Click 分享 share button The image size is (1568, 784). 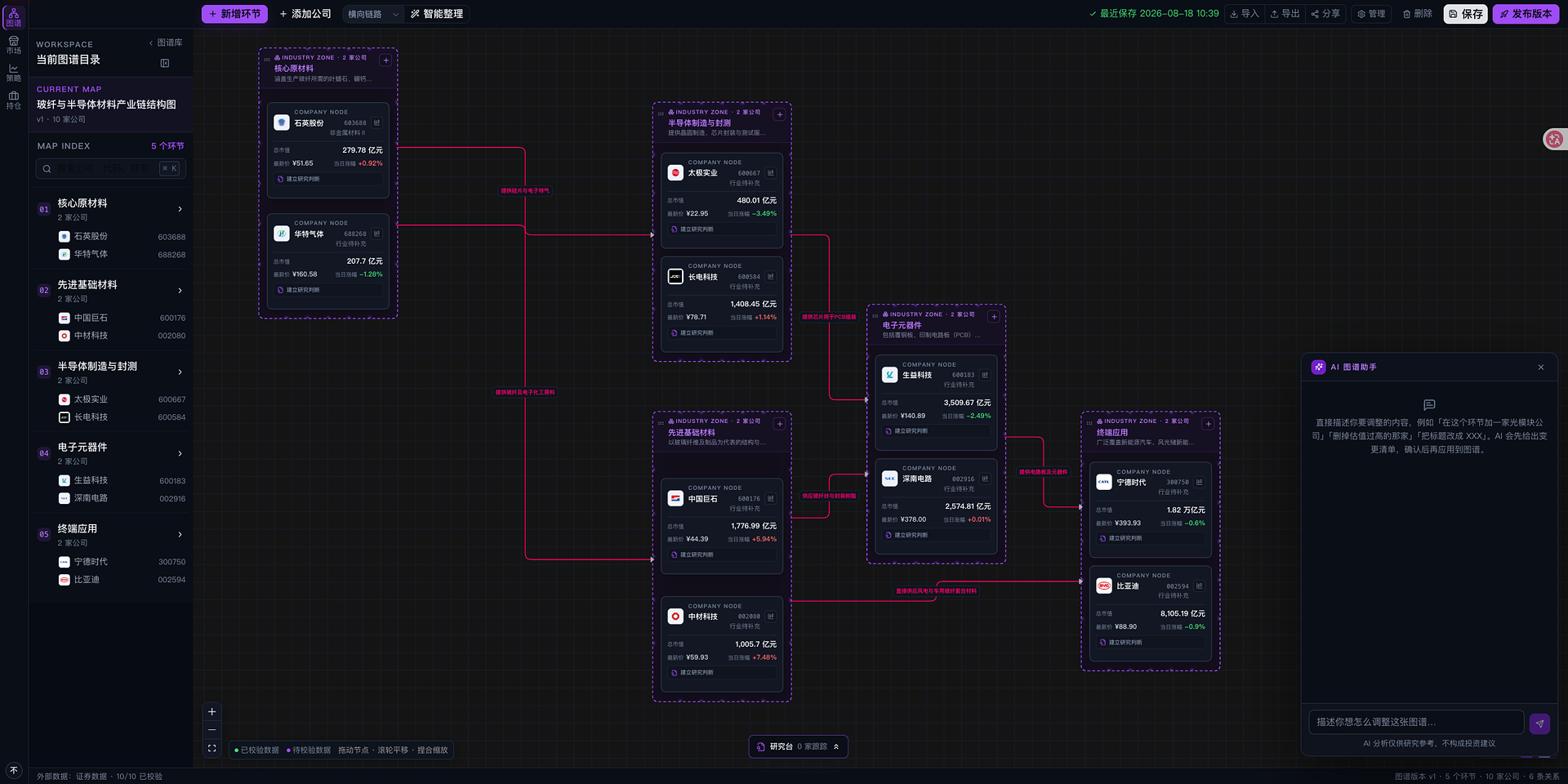(x=1325, y=14)
